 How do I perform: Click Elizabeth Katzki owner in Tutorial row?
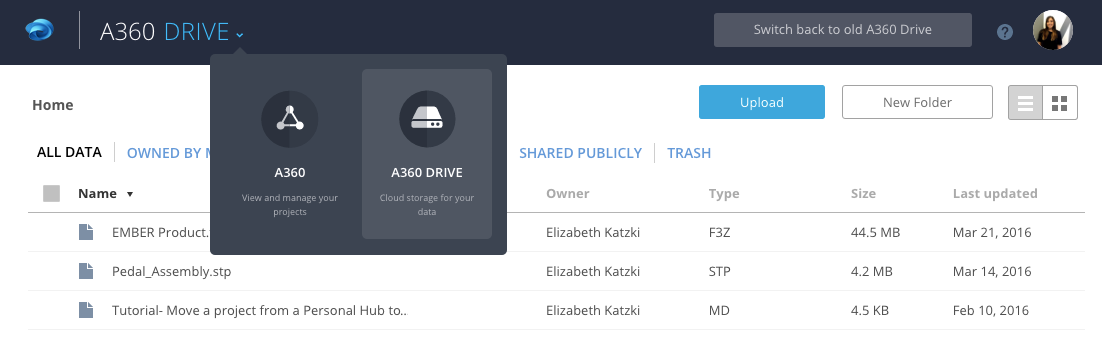(593, 310)
